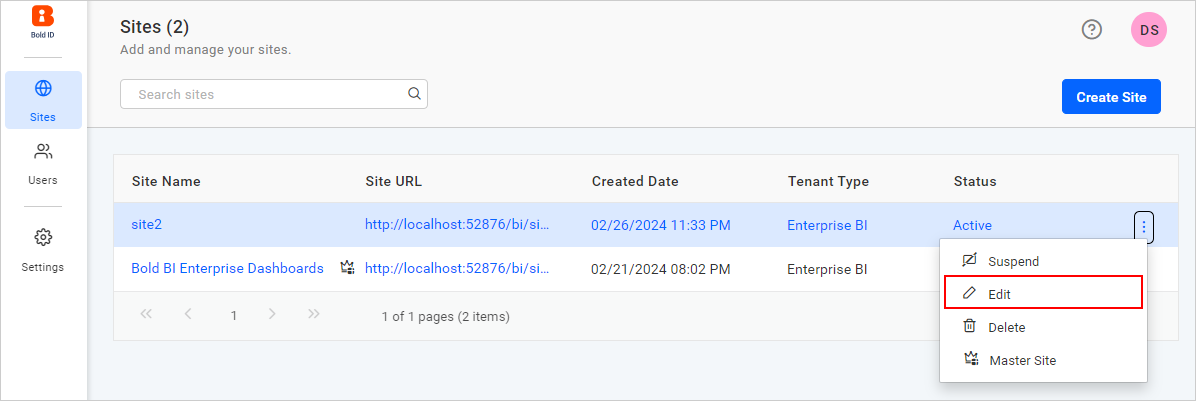
Task: Open the Users section in sidebar
Action: [43, 164]
